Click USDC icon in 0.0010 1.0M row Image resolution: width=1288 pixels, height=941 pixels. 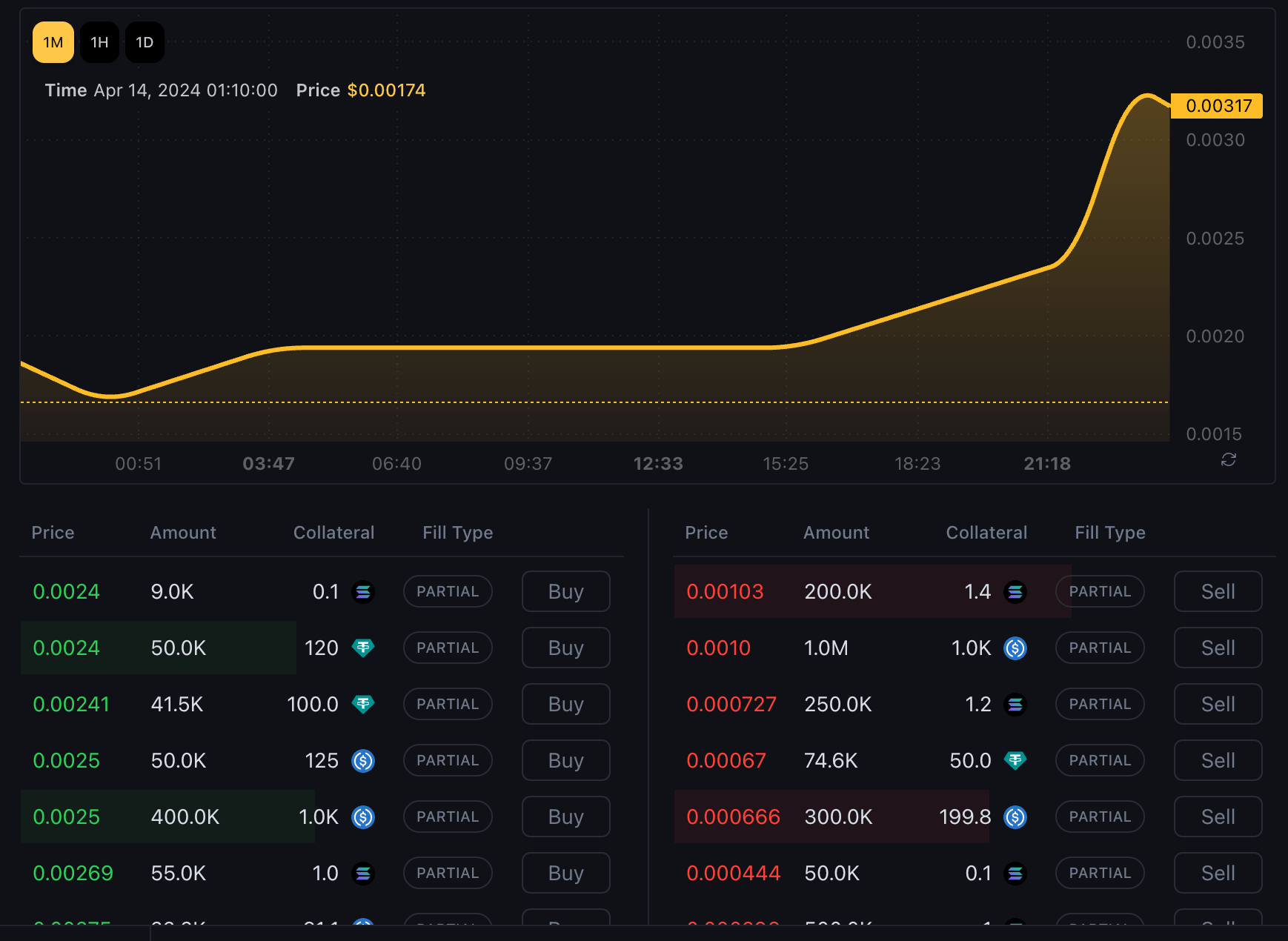(1015, 648)
